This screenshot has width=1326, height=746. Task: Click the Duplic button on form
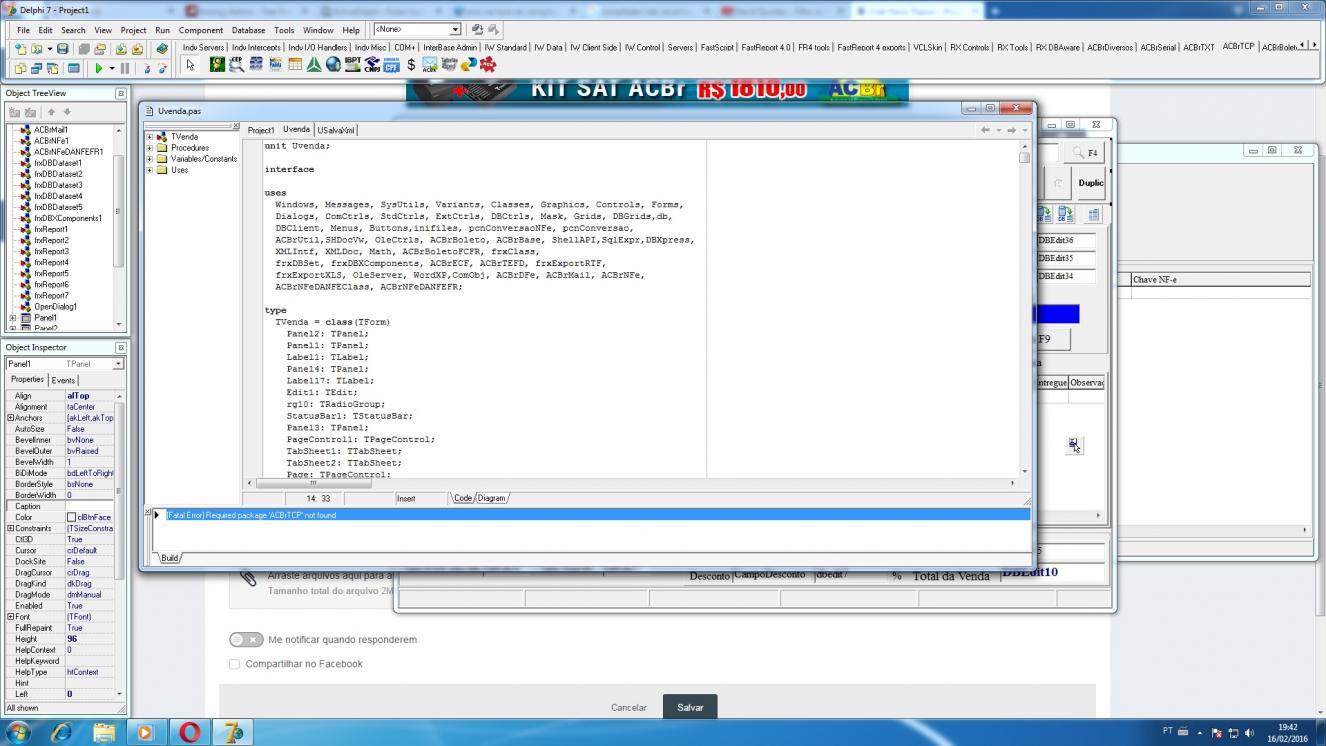click(1090, 183)
